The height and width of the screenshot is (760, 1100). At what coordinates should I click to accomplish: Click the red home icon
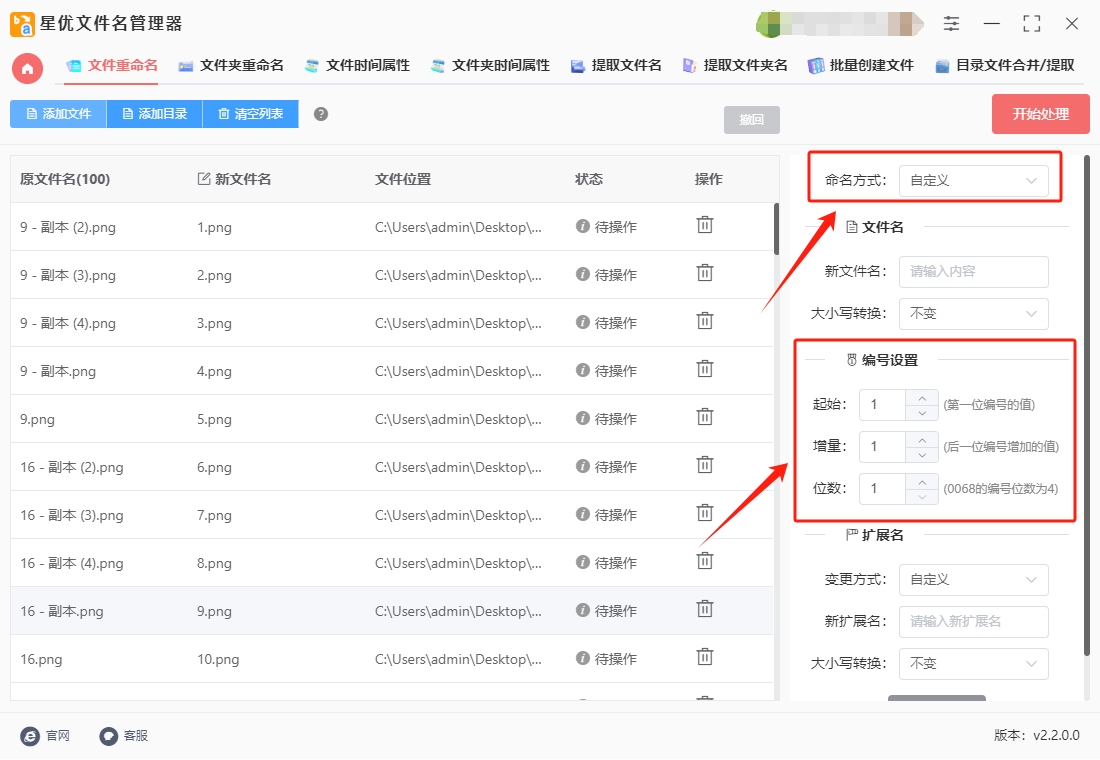(x=27, y=69)
